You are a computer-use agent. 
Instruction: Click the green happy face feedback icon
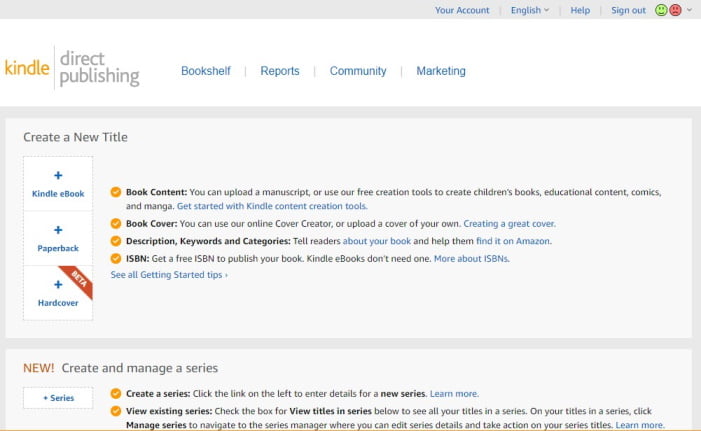(x=661, y=10)
